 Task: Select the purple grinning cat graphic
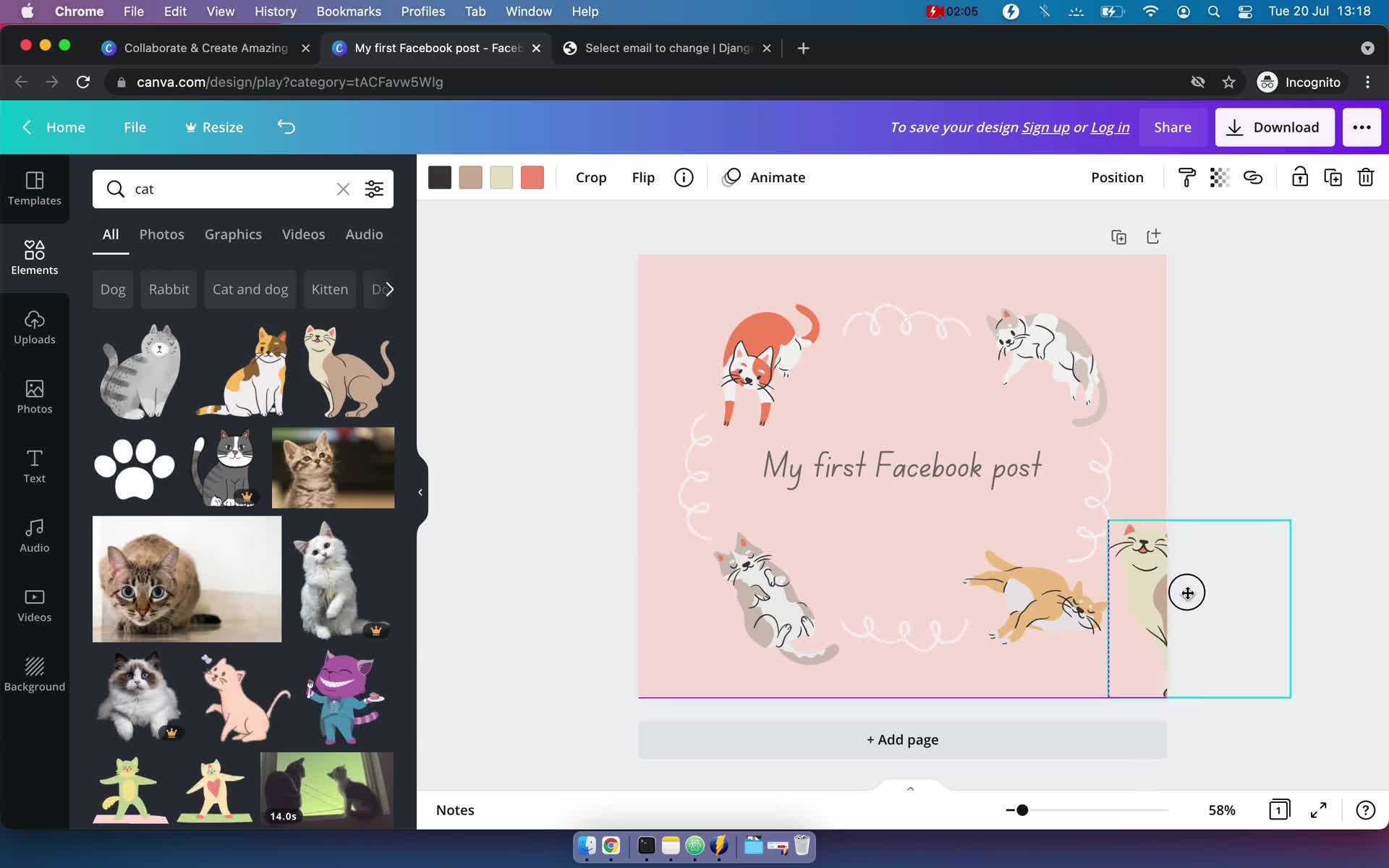click(344, 697)
